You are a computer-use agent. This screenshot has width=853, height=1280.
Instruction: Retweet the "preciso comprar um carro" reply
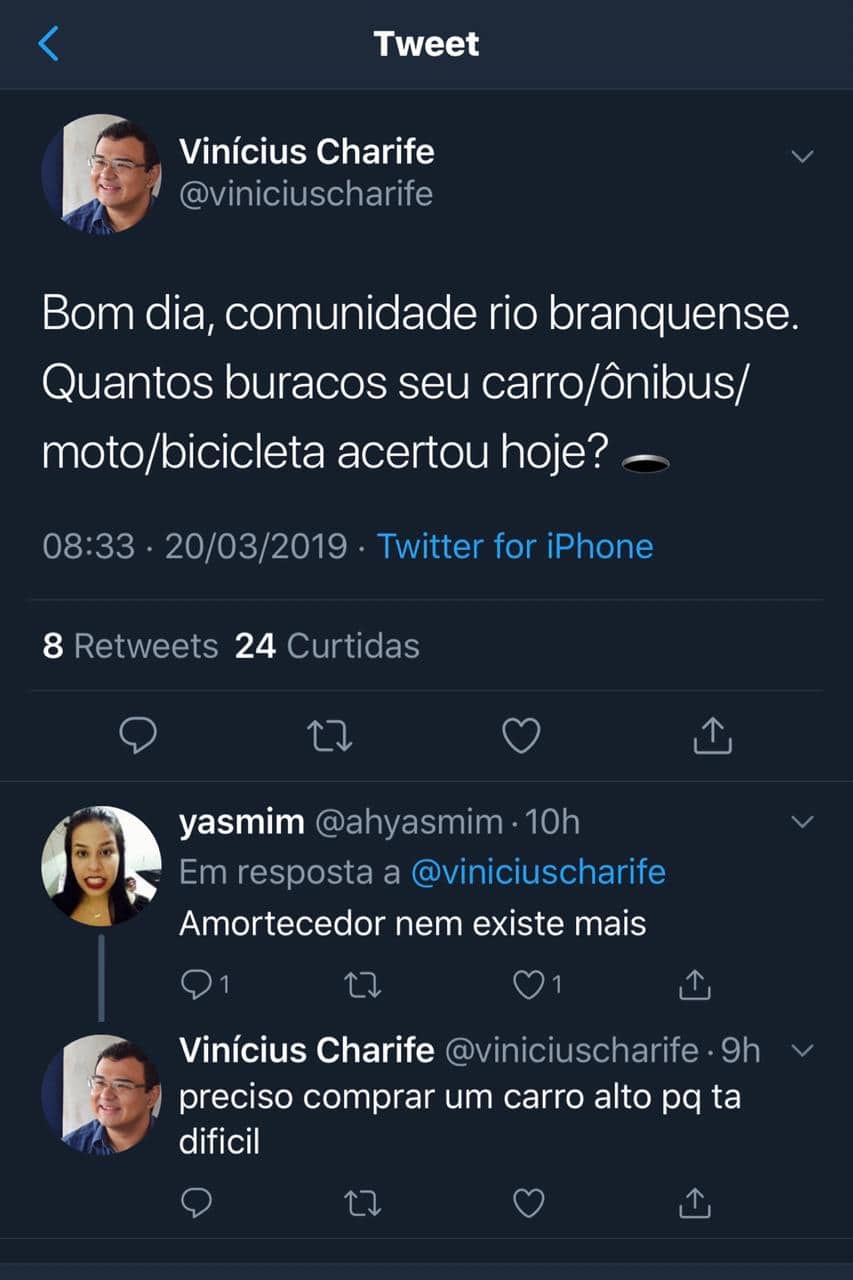[x=362, y=1203]
